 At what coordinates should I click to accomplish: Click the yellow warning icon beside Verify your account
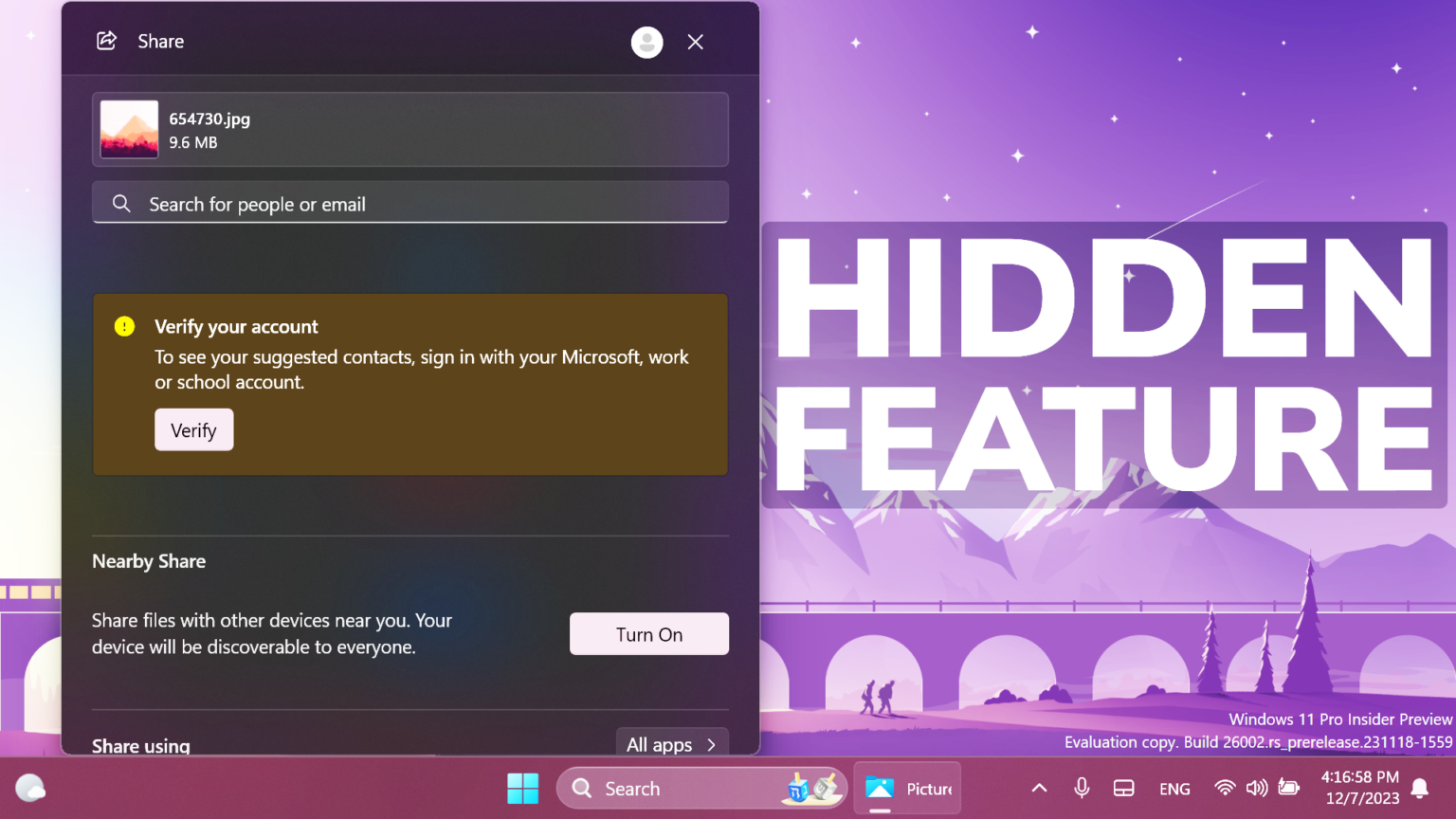click(124, 326)
